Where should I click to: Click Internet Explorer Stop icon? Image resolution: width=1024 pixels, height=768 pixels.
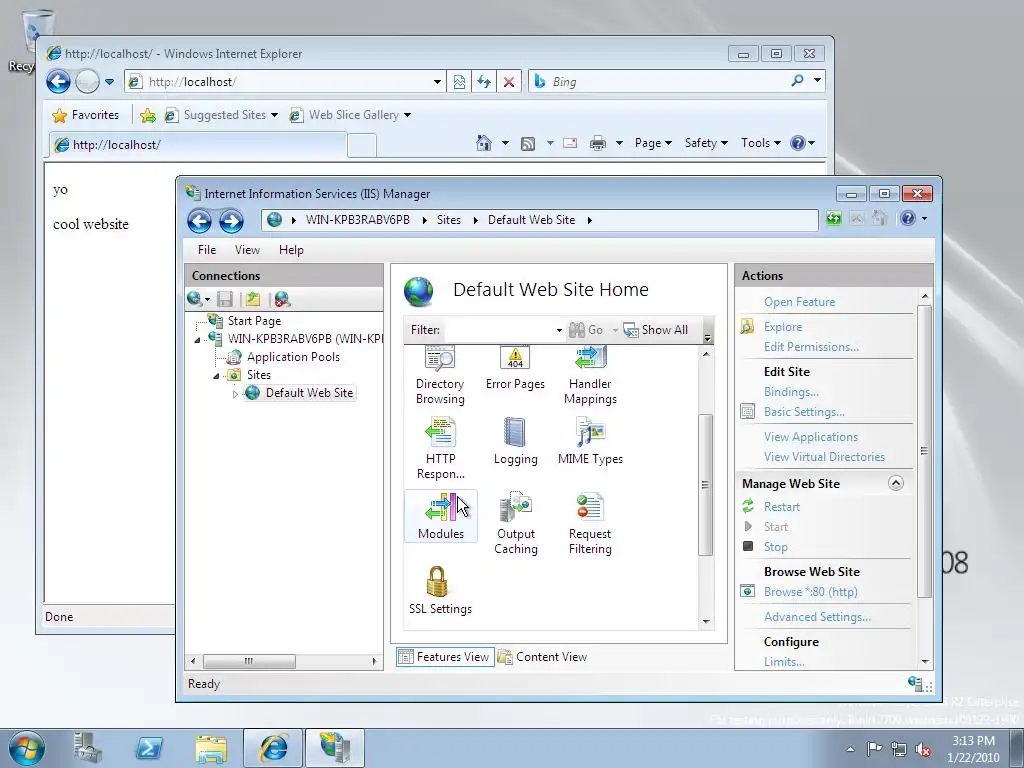[509, 82]
